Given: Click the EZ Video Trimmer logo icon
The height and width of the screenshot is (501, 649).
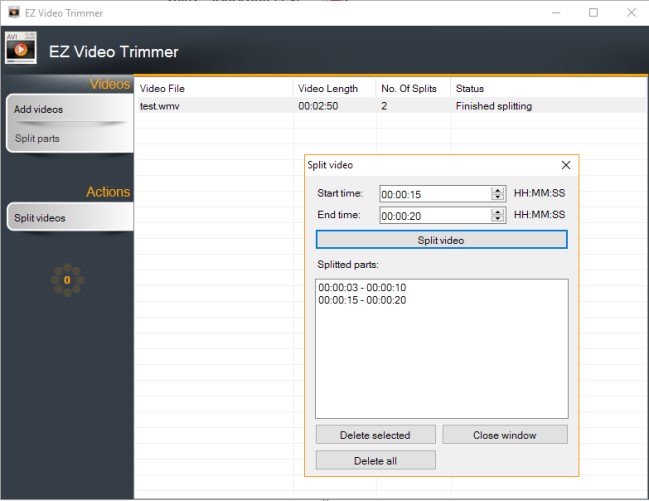Looking at the screenshot, I should (x=21, y=48).
